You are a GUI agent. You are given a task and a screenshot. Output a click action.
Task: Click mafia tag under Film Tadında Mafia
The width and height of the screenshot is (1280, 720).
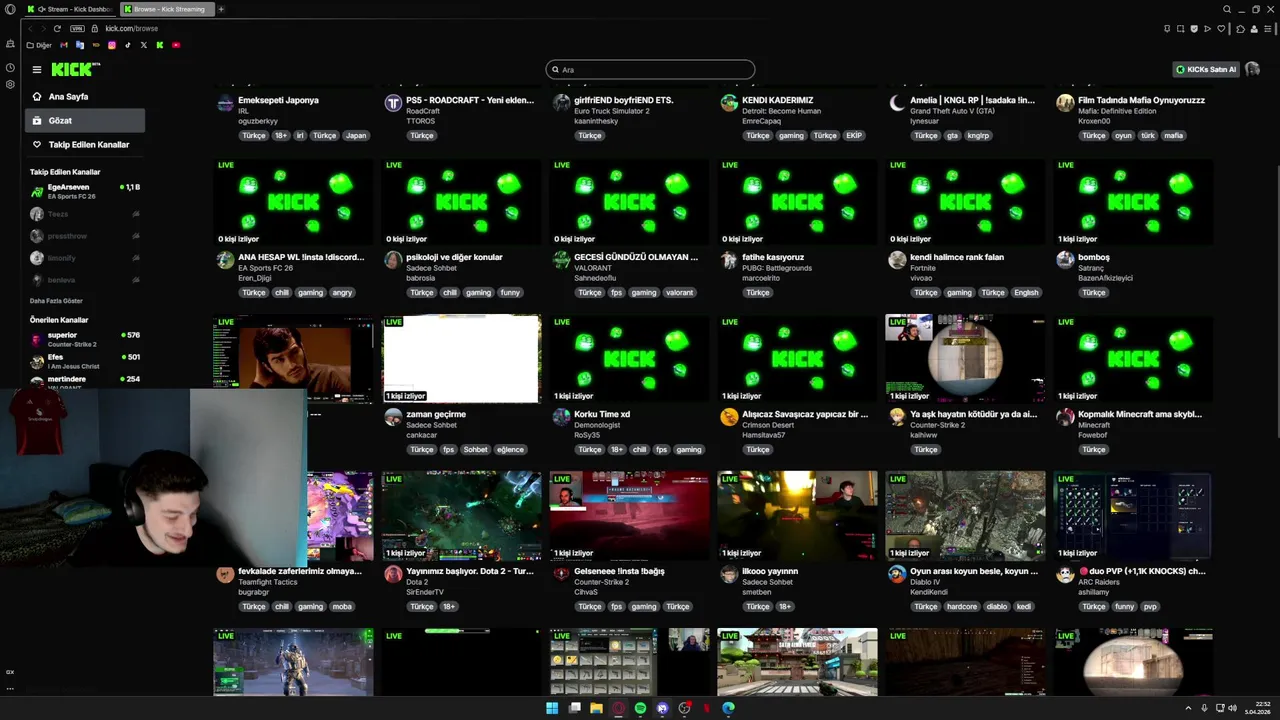pyautogui.click(x=1173, y=136)
